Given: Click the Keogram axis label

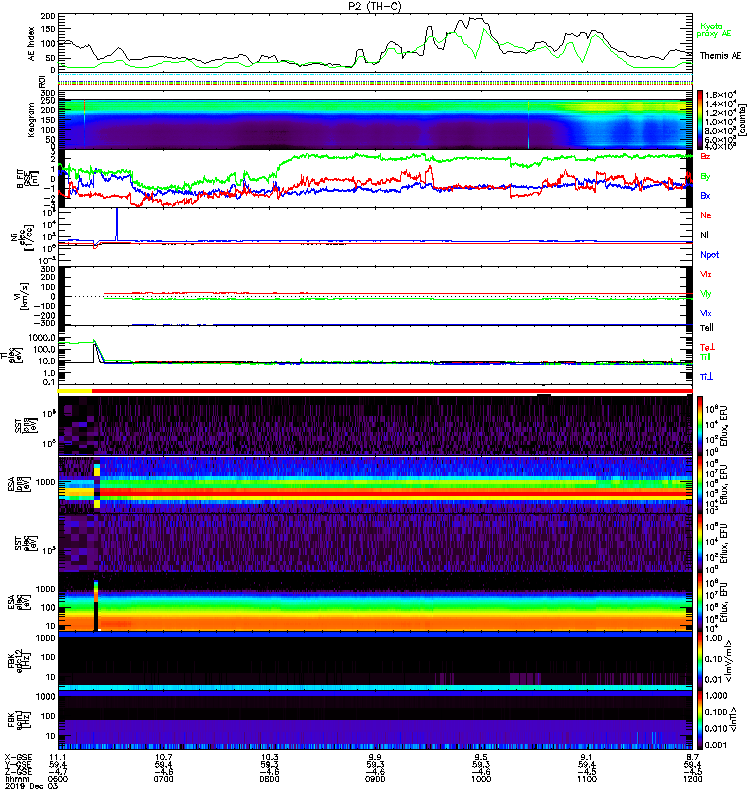Looking at the screenshot, I should pos(31,120).
